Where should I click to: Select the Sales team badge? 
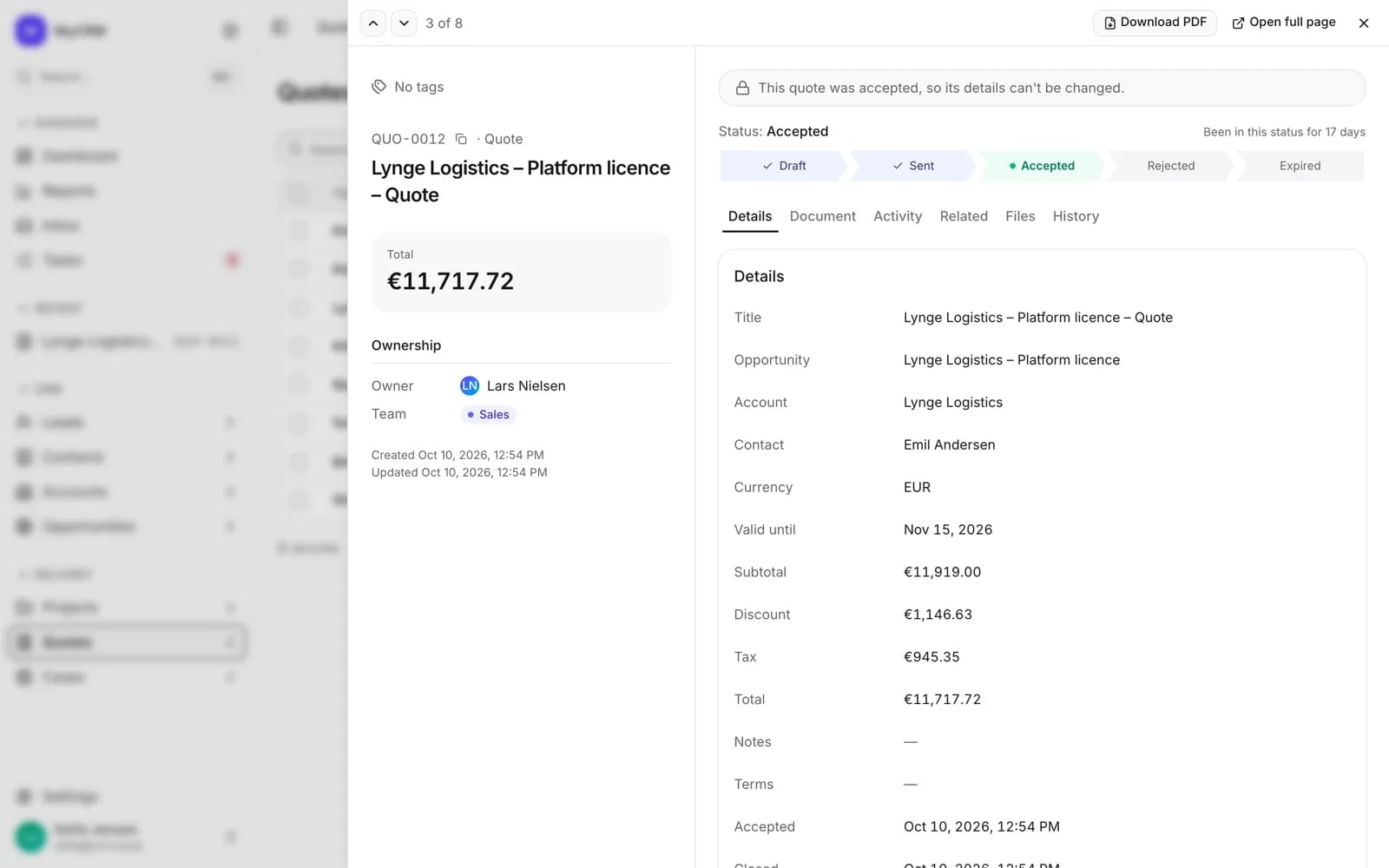coord(488,415)
